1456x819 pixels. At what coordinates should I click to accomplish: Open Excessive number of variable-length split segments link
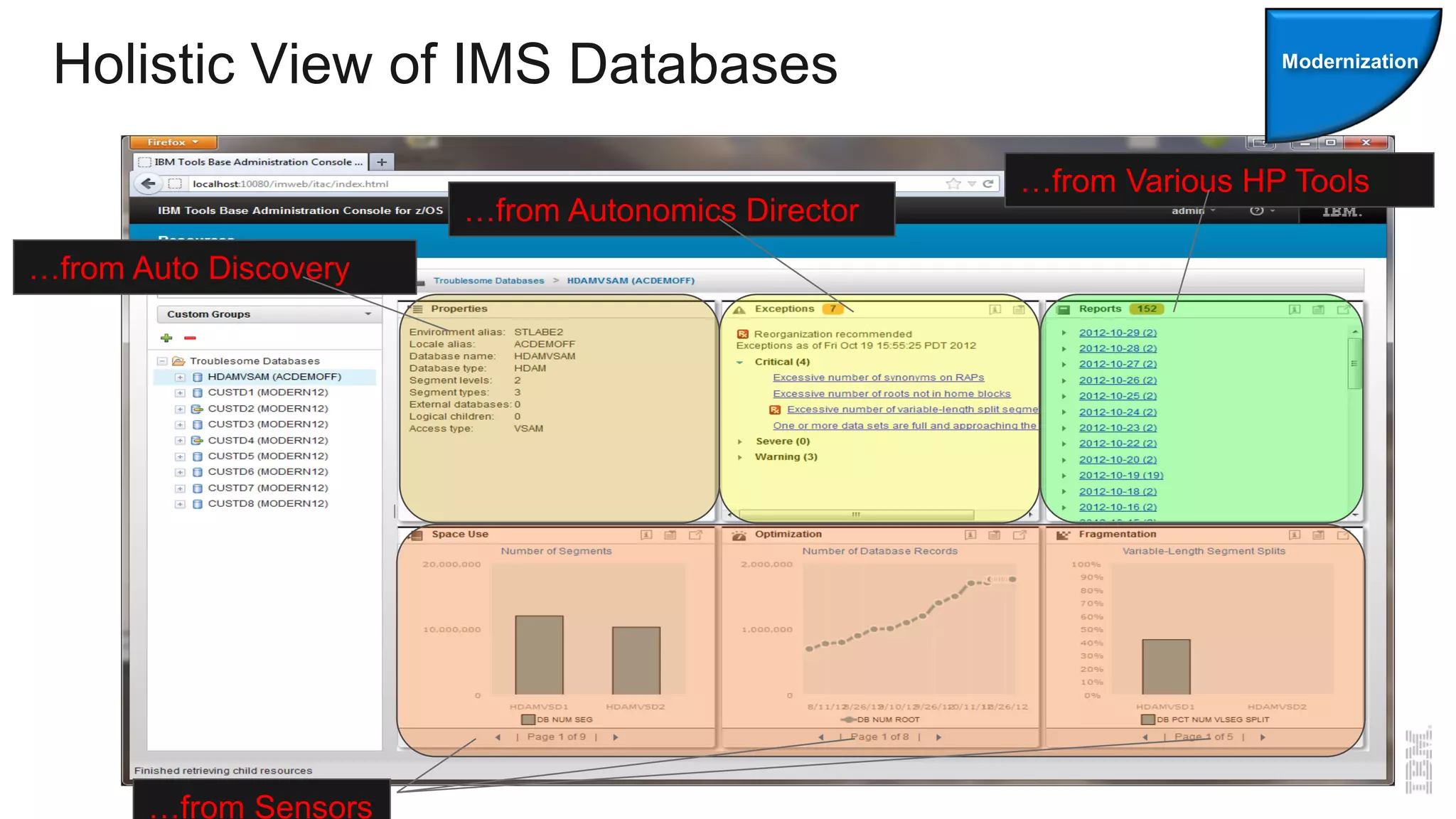(x=912, y=409)
